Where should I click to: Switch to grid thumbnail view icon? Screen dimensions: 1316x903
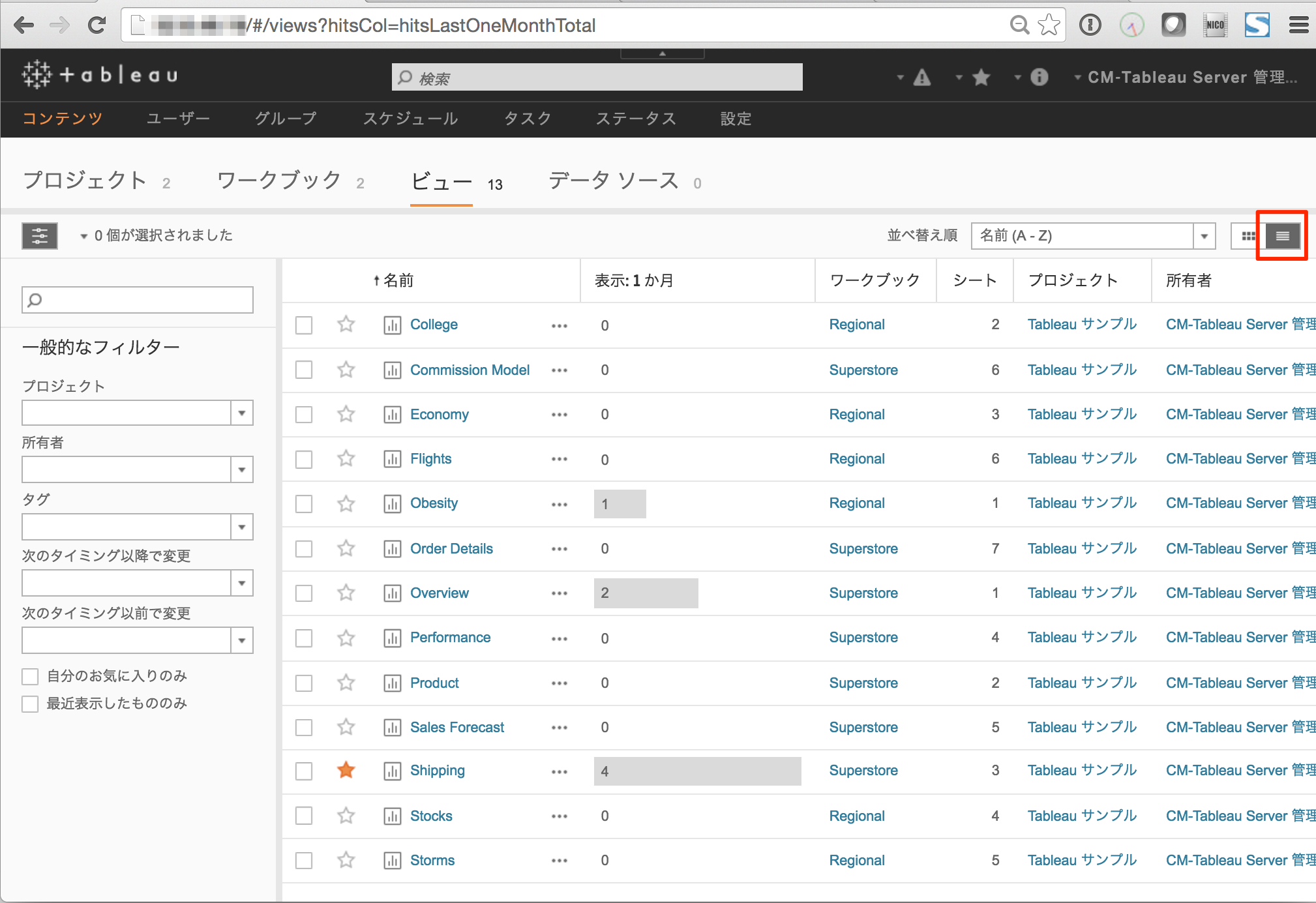tap(1248, 236)
